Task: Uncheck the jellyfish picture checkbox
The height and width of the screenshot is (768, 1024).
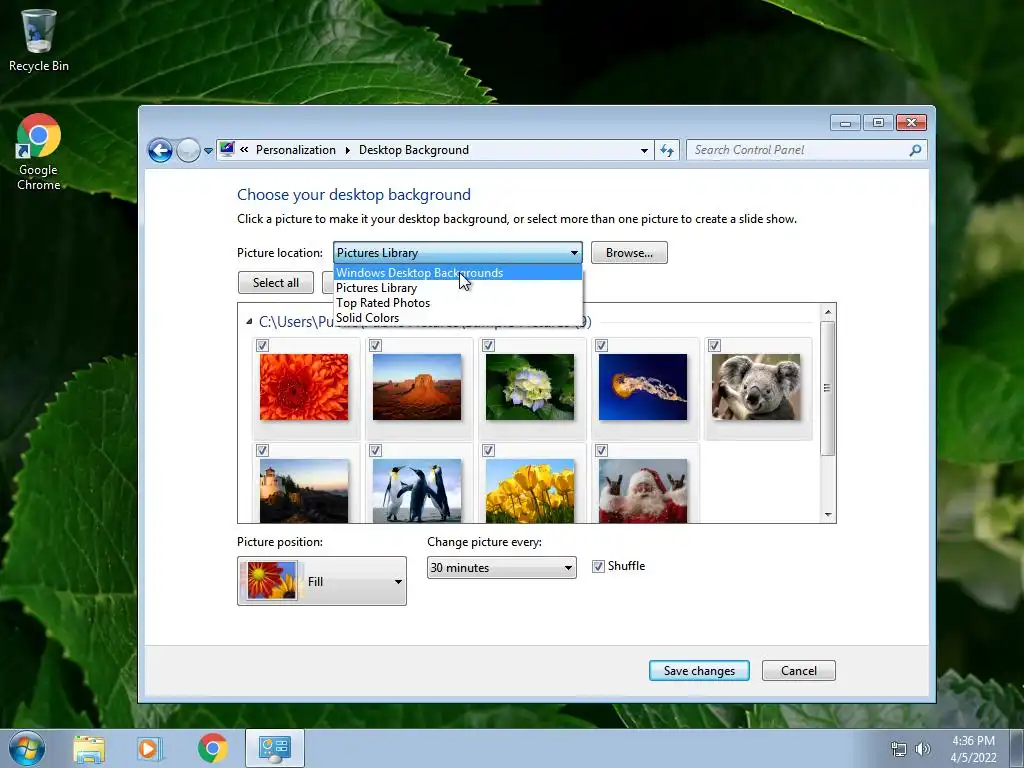Action: [x=601, y=345]
